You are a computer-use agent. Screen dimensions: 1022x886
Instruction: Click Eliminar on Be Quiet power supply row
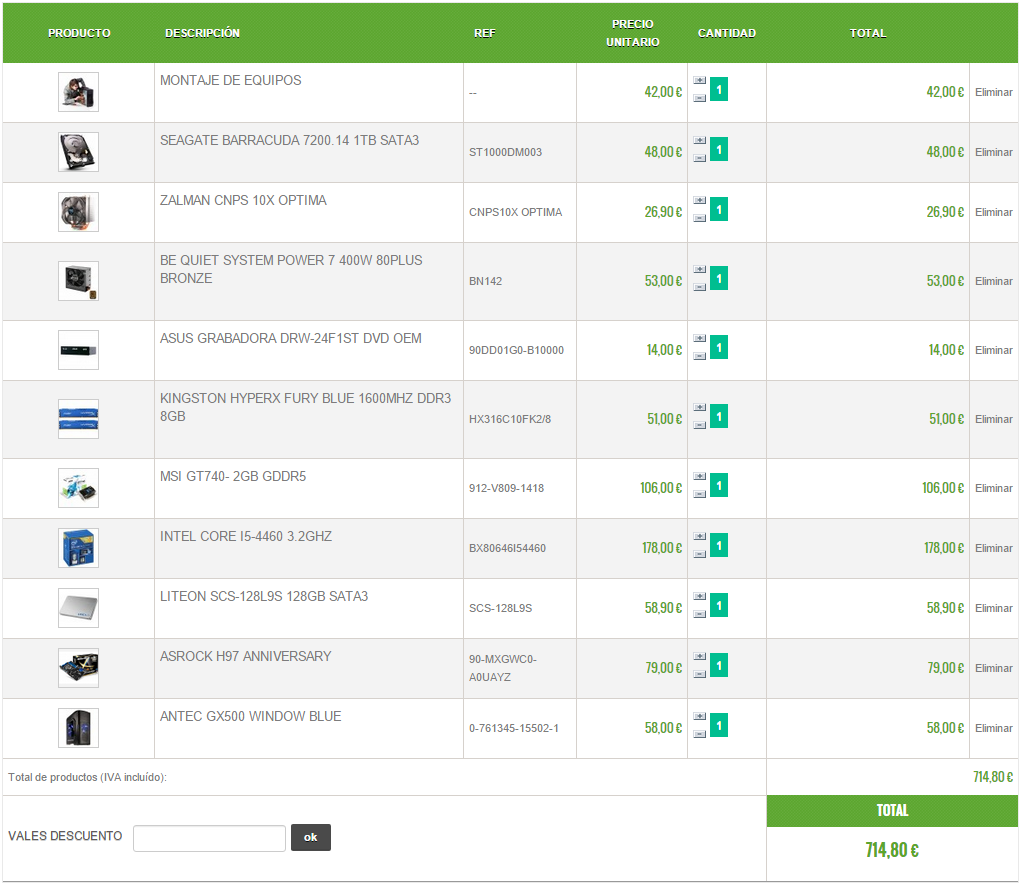[993, 282]
